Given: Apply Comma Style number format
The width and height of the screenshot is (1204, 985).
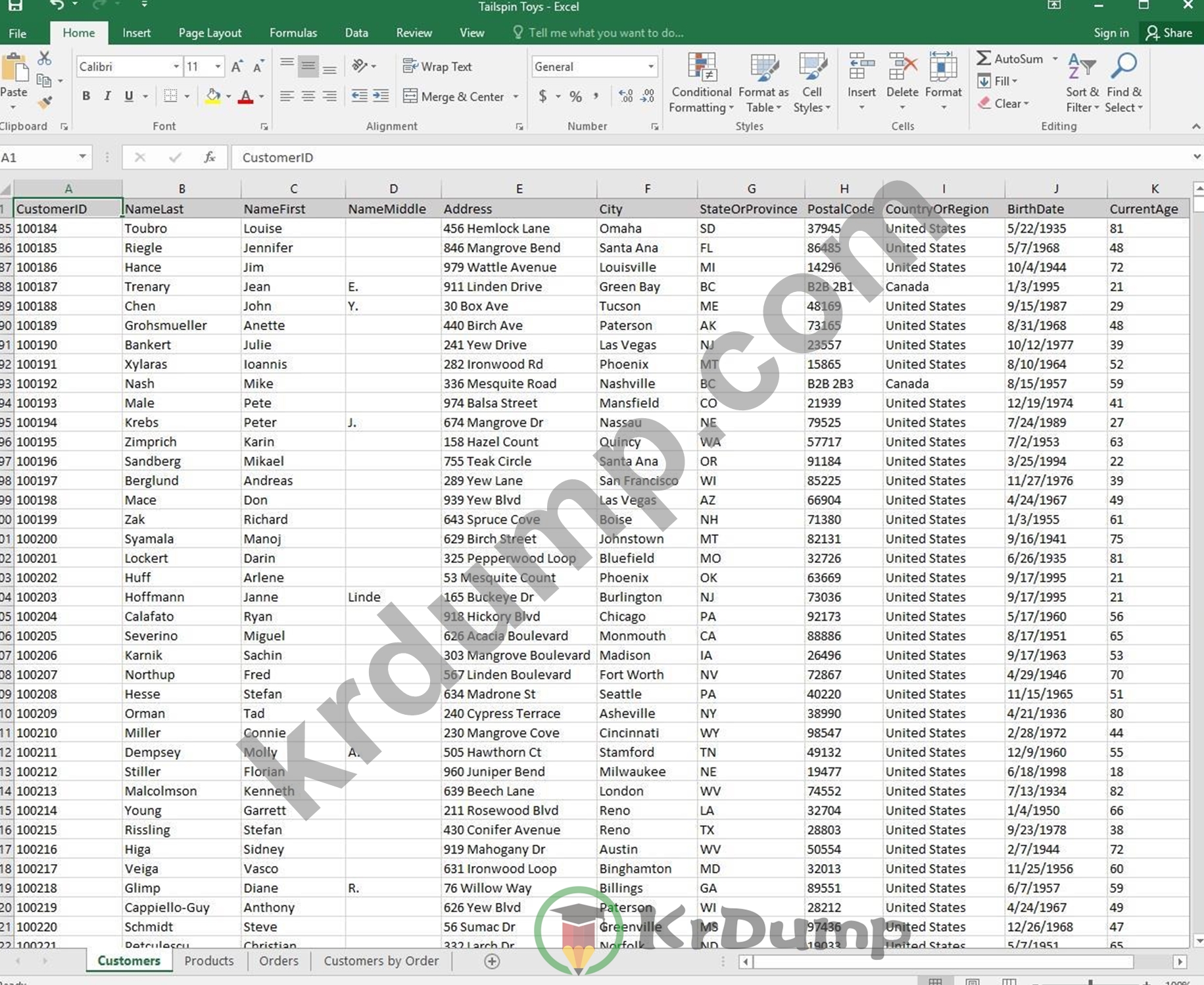Looking at the screenshot, I should pyautogui.click(x=596, y=96).
